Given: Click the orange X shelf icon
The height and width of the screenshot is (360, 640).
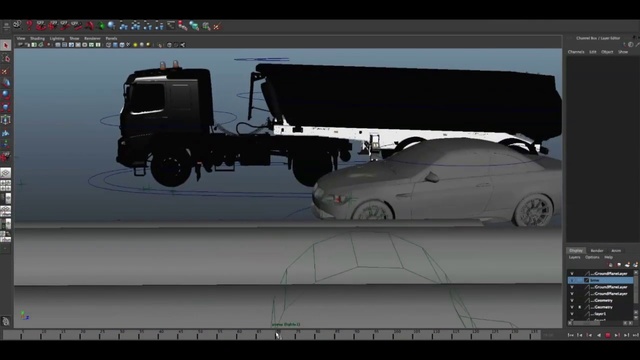Looking at the screenshot, I should 217,26.
